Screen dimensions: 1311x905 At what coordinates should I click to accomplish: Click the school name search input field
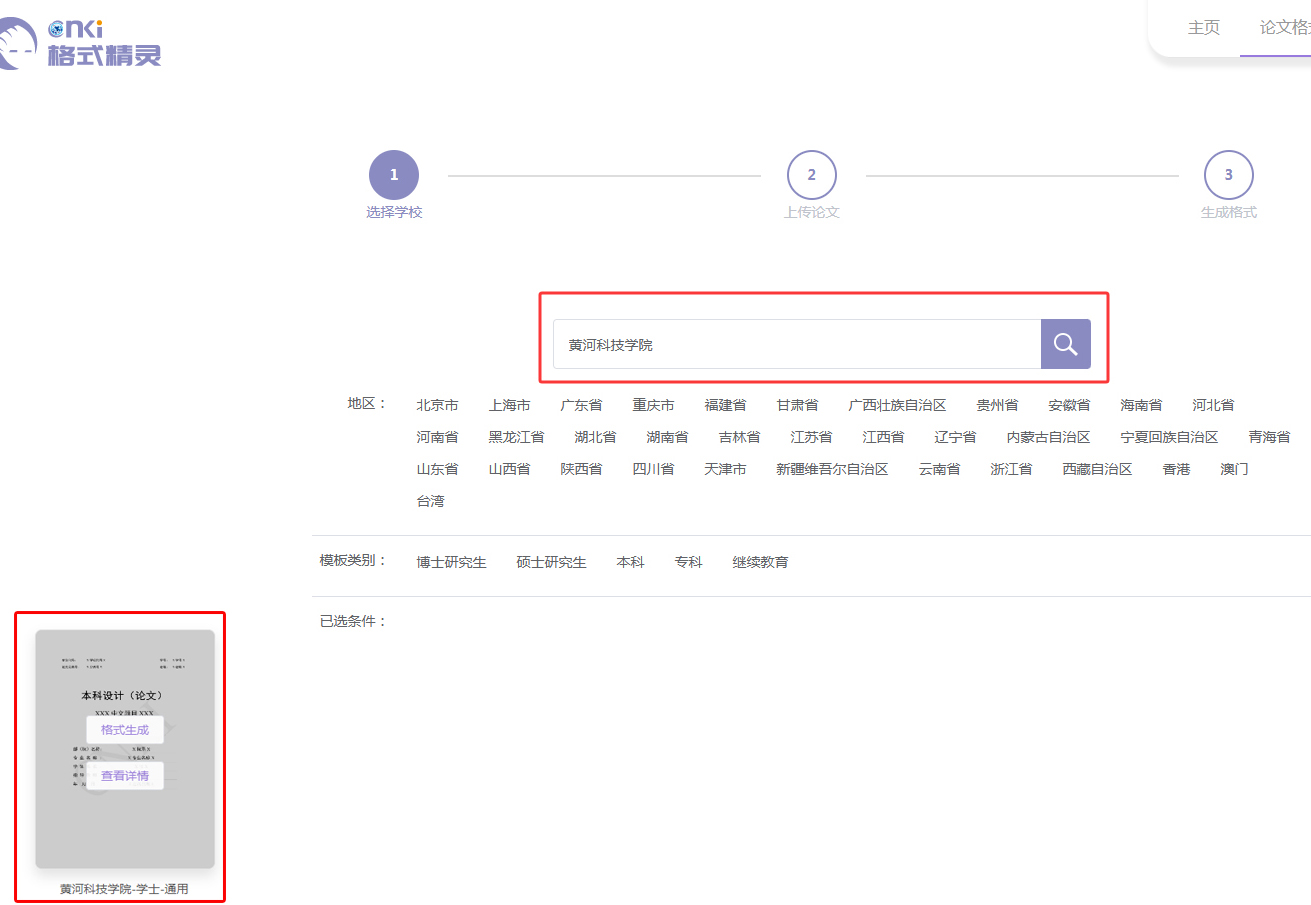pos(796,345)
